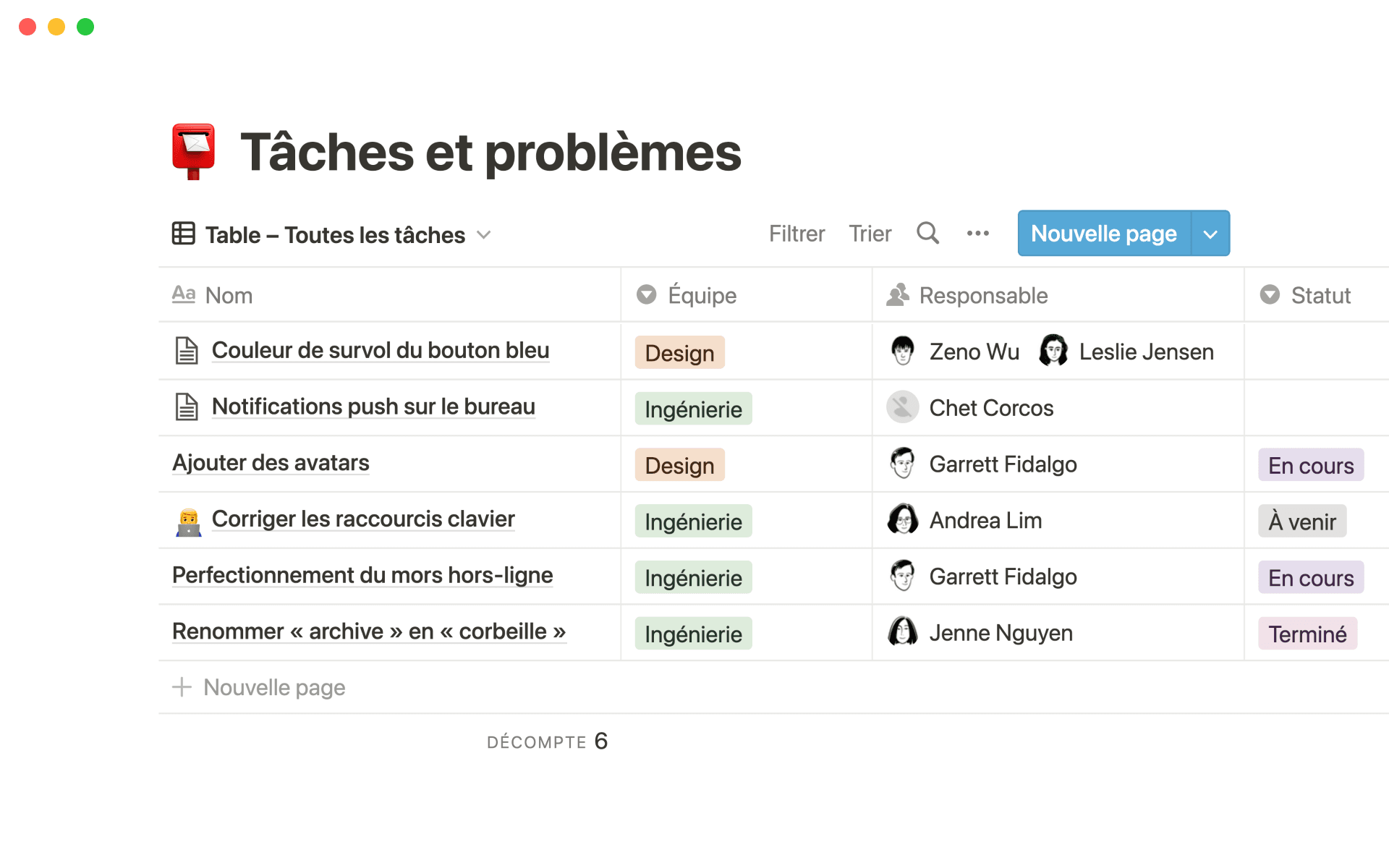Image resolution: width=1389 pixels, height=868 pixels.
Task: Click the select icon in the Statut header
Action: tap(1270, 294)
